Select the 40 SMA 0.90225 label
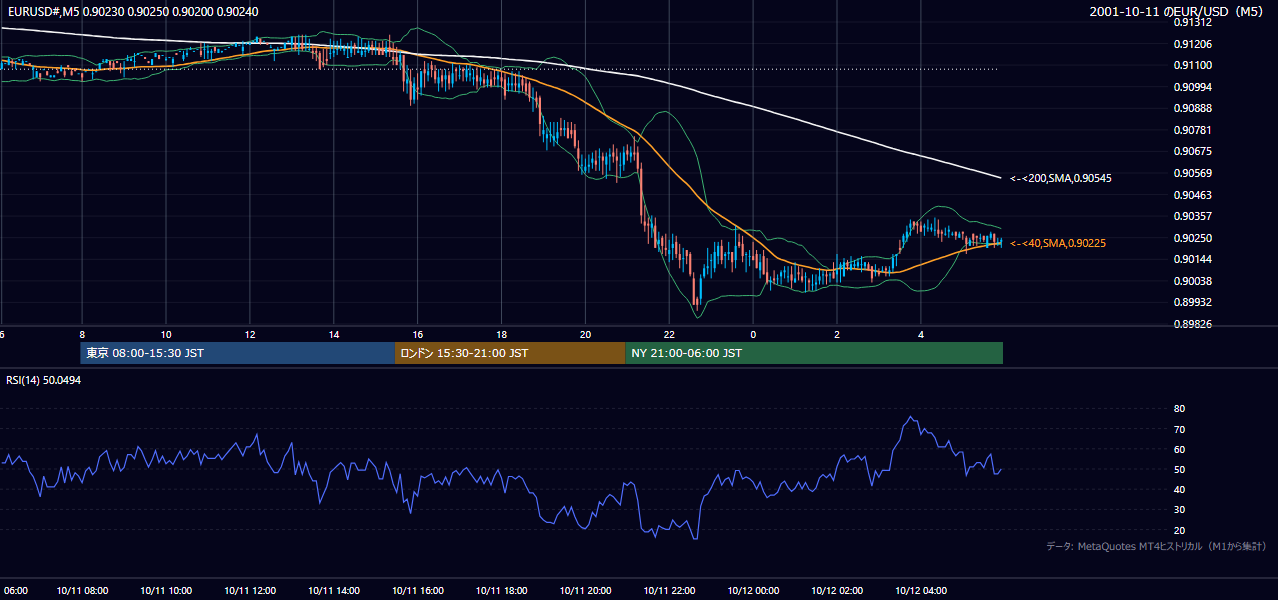This screenshot has width=1278, height=600. pyautogui.click(x=1058, y=243)
